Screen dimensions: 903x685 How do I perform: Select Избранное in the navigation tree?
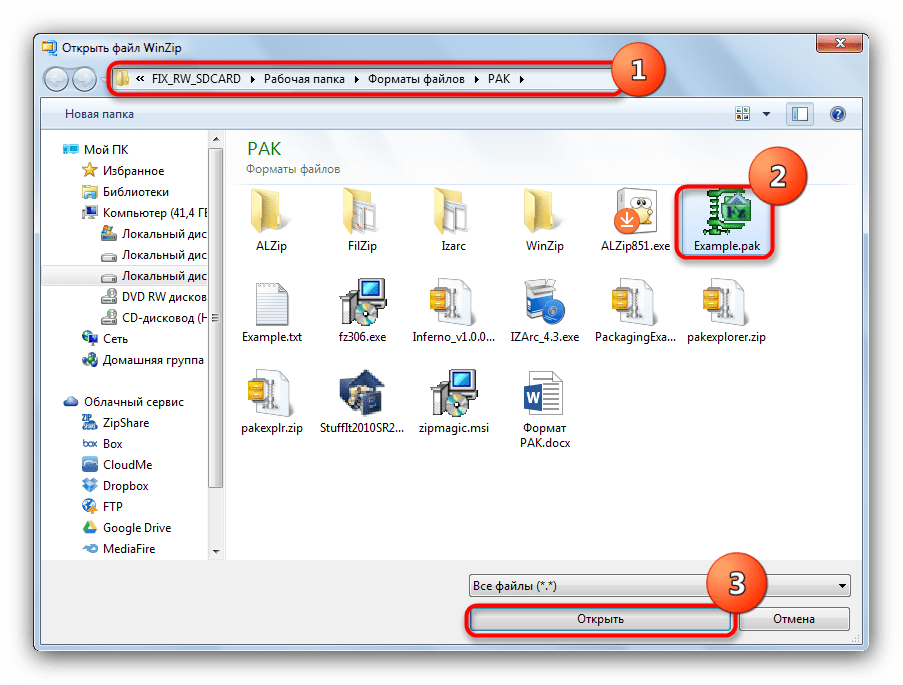pyautogui.click(x=123, y=171)
